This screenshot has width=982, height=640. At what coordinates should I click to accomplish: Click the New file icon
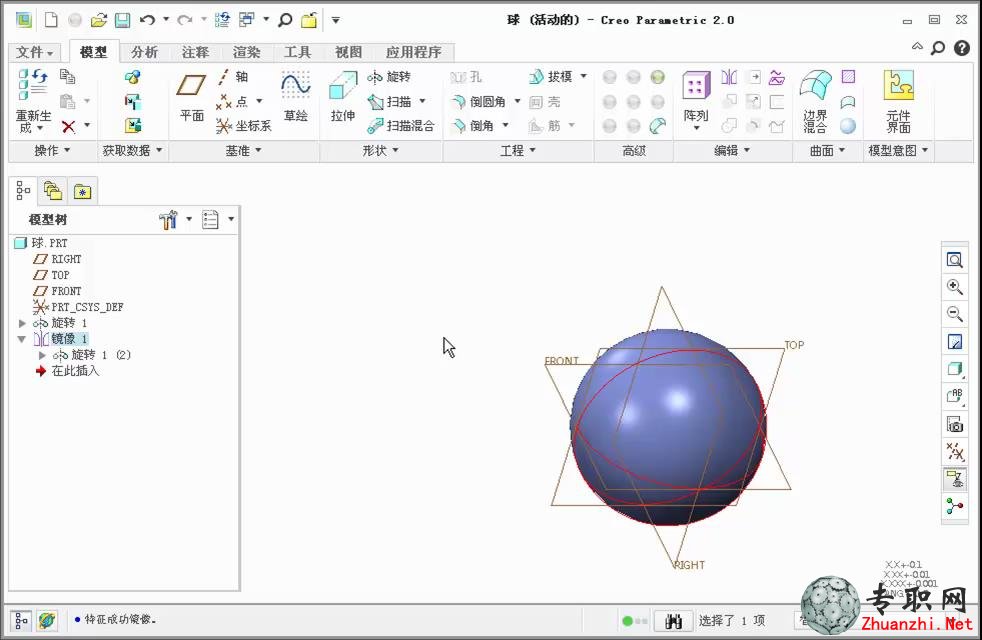coord(51,20)
